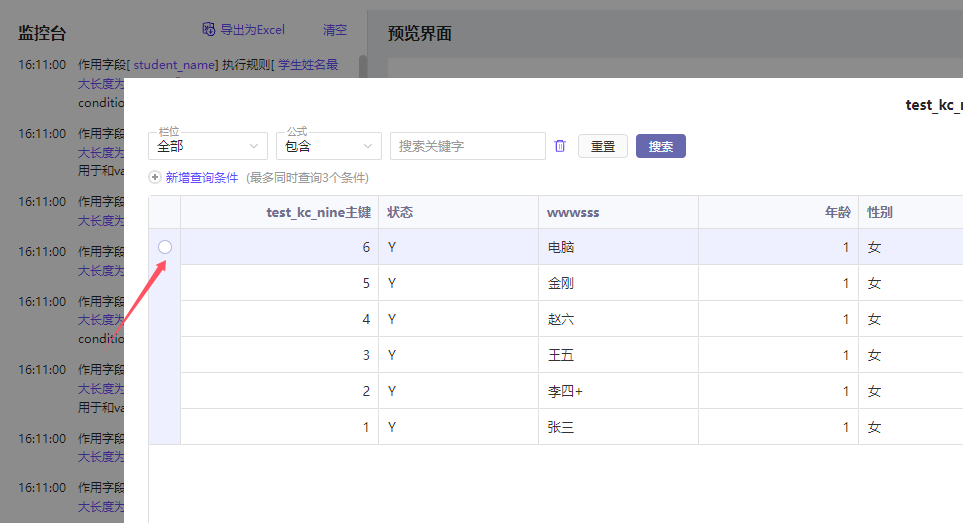Click the cell 张三
This screenshot has width=963, height=523.
[618, 427]
